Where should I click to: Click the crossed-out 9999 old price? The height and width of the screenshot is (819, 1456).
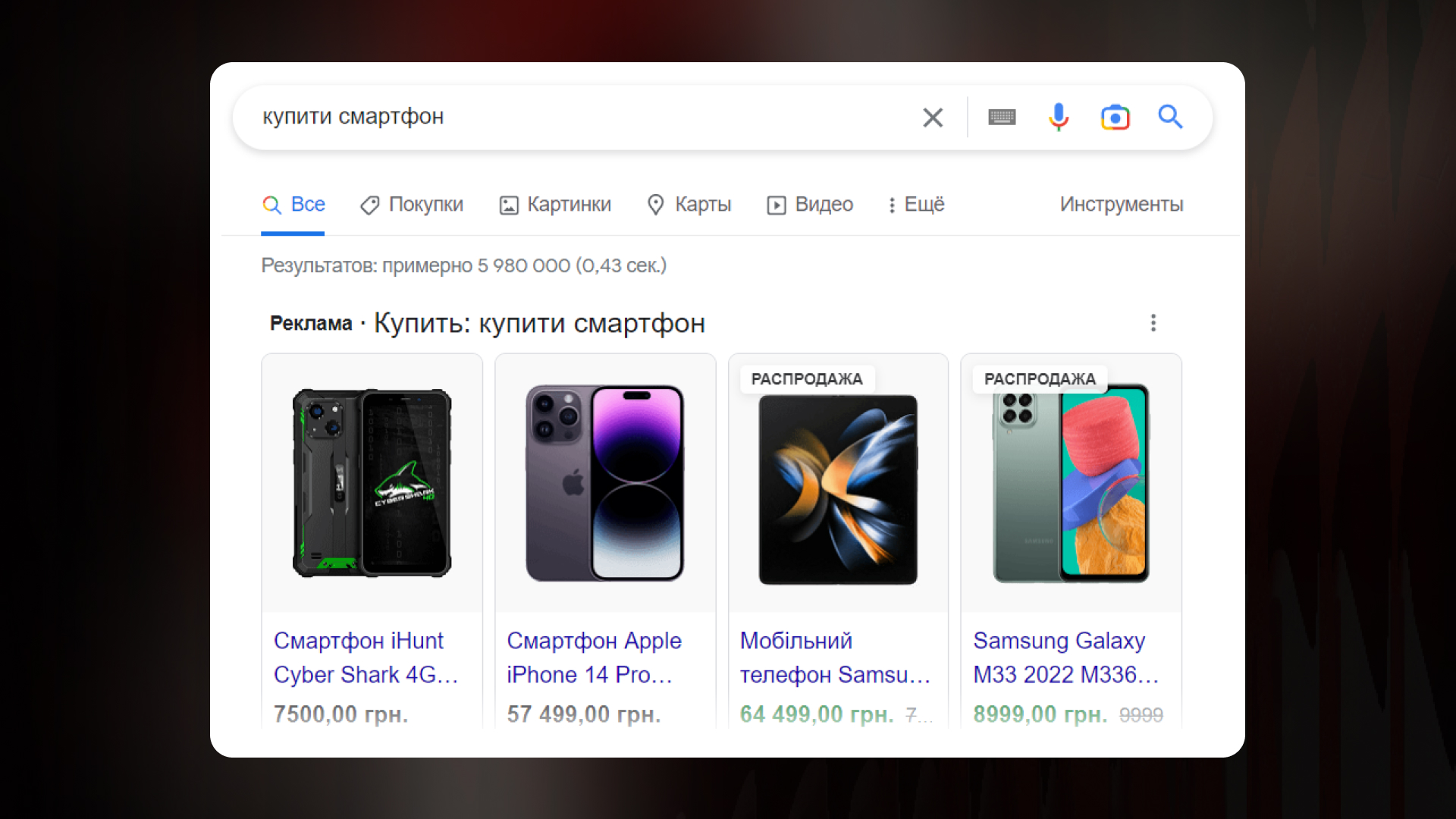click(x=1141, y=715)
